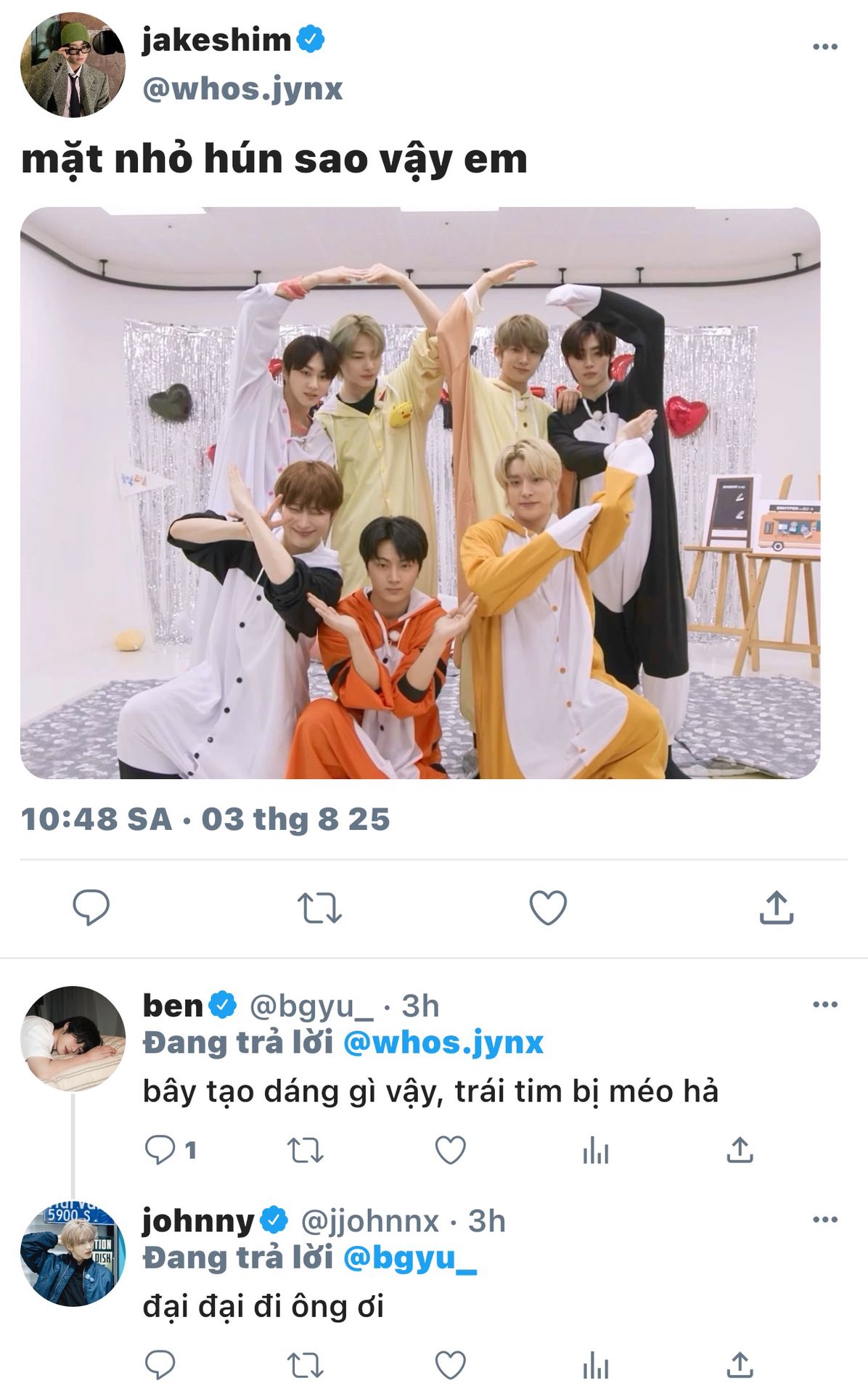Like the main jakeshim tweet
Screen dimensions: 868x1394
548,908
